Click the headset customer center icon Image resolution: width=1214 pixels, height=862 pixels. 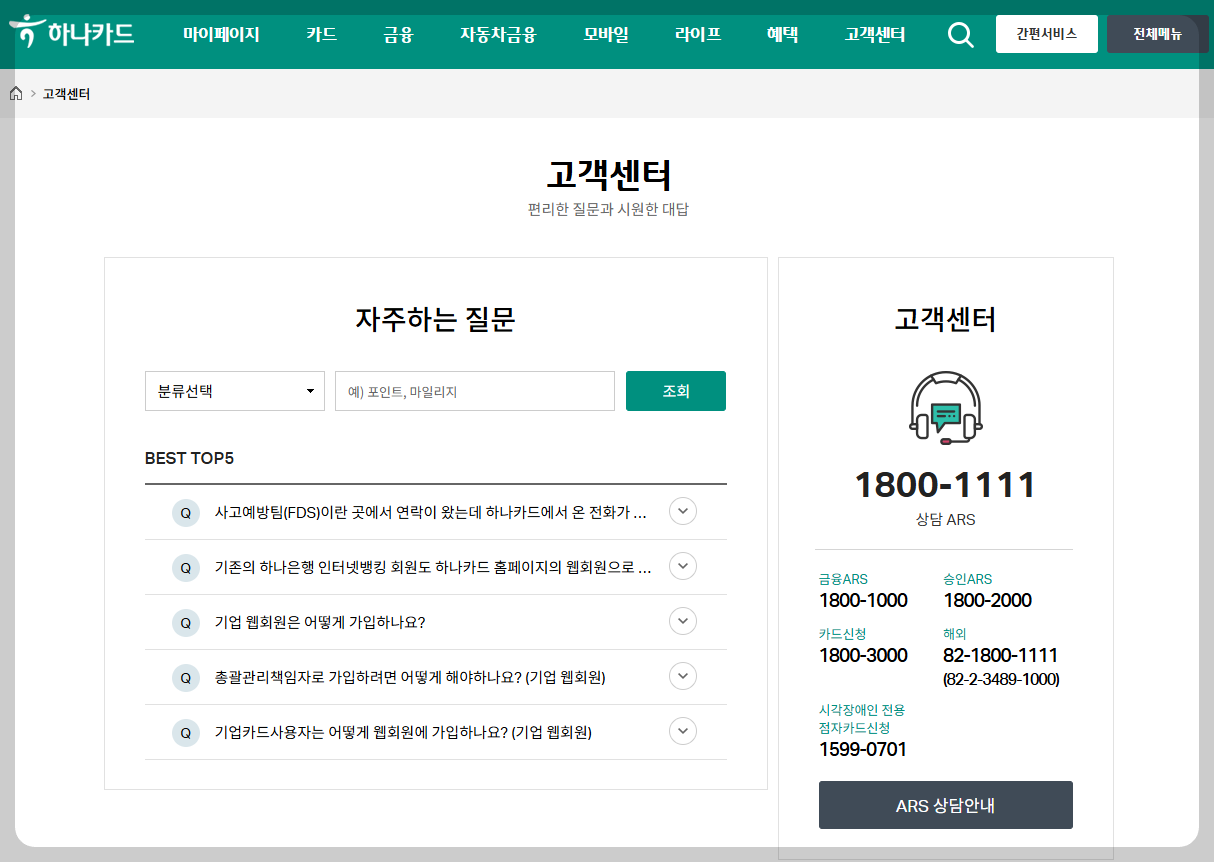(946, 408)
